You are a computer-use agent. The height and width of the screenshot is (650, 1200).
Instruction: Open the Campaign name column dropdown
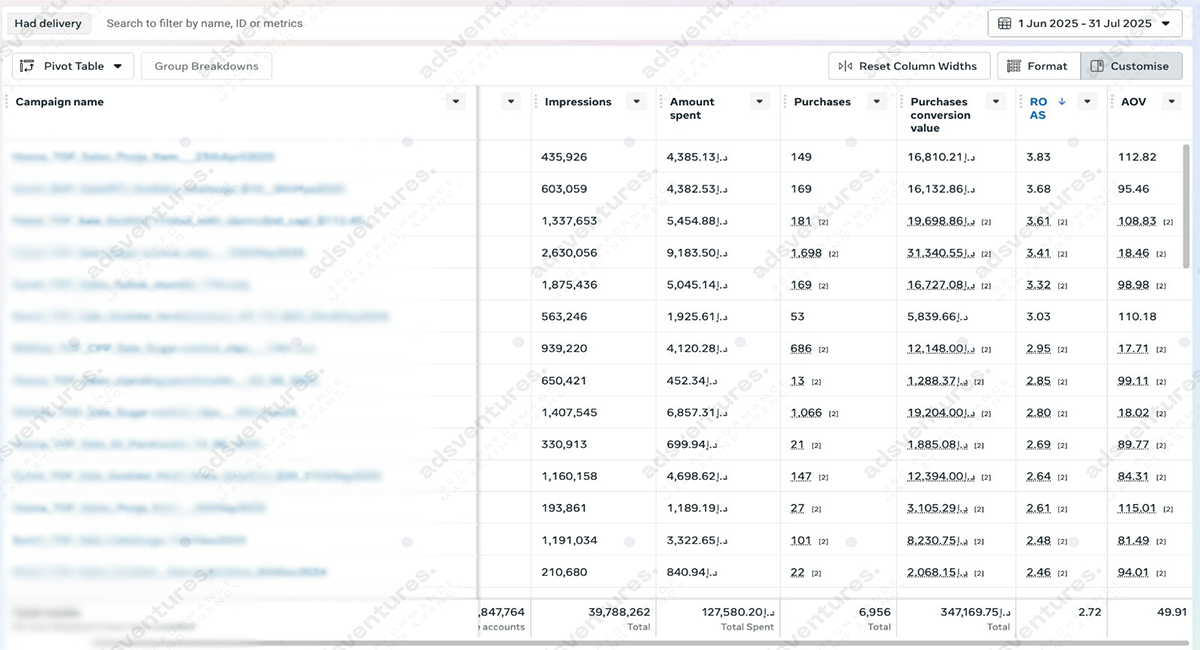456,102
